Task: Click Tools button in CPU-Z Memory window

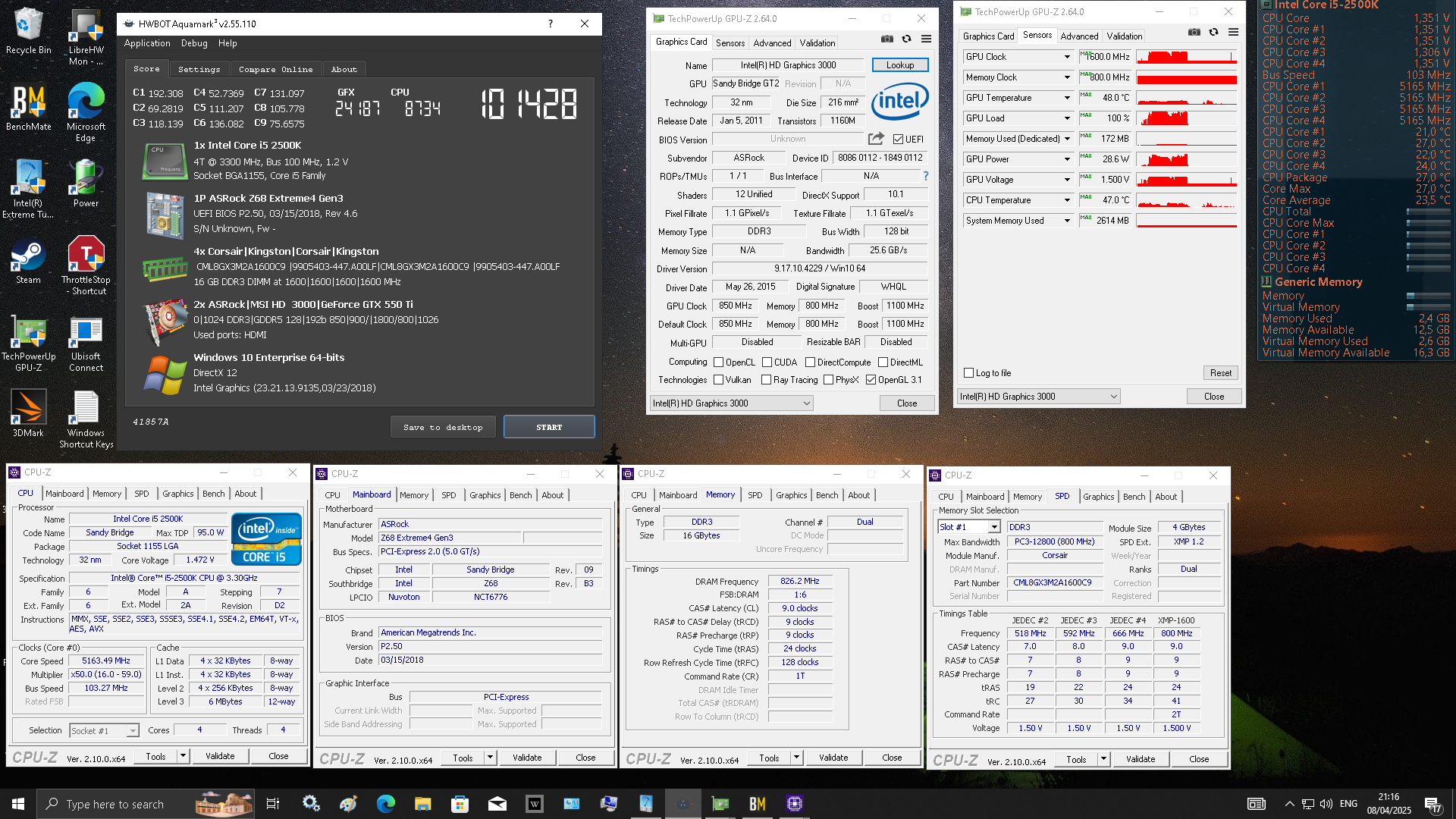Action: (769, 758)
